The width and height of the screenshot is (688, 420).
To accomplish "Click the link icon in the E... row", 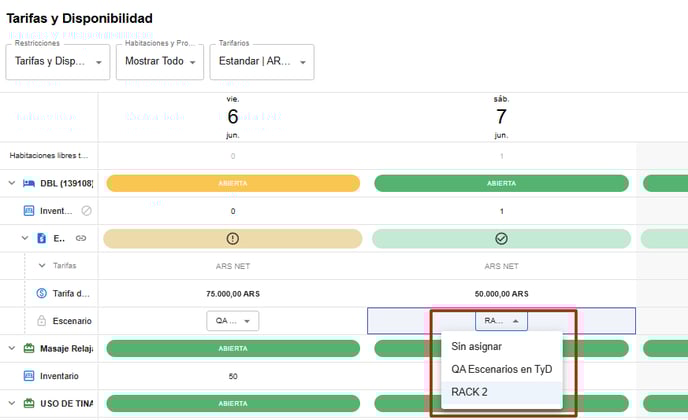I will point(81,238).
